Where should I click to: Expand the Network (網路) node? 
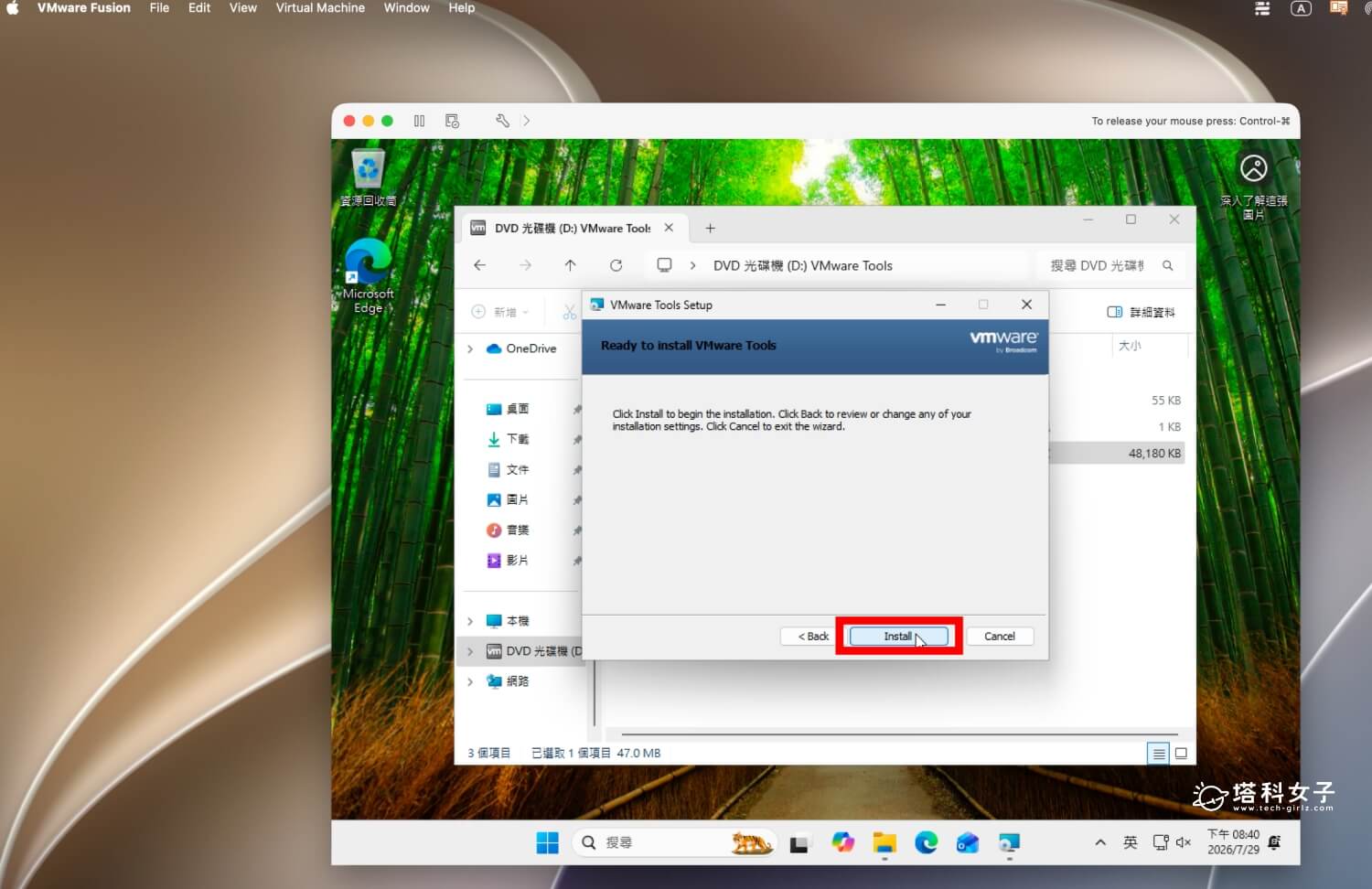point(470,681)
